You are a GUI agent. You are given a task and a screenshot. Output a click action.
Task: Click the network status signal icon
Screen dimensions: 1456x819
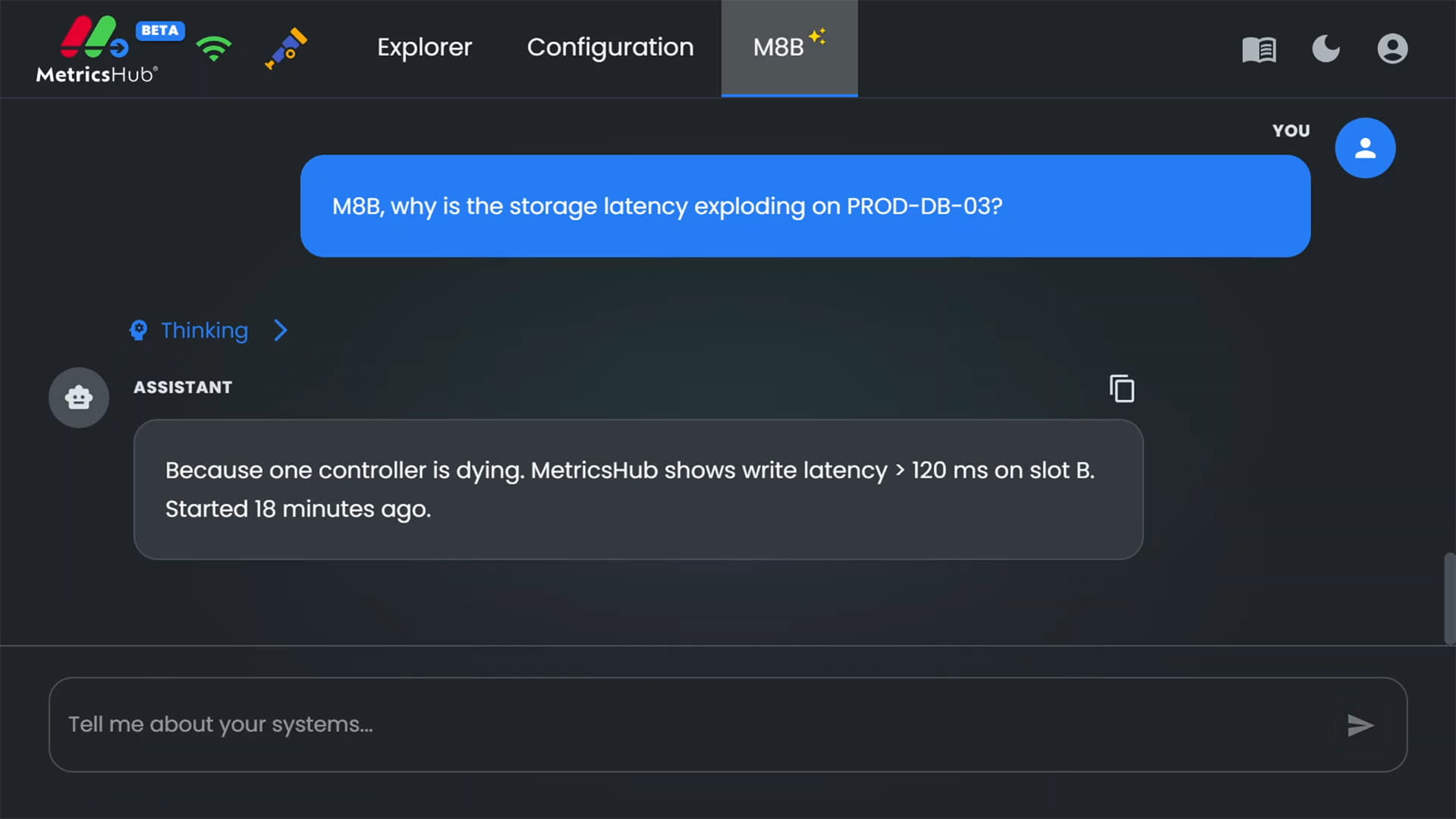tap(213, 48)
